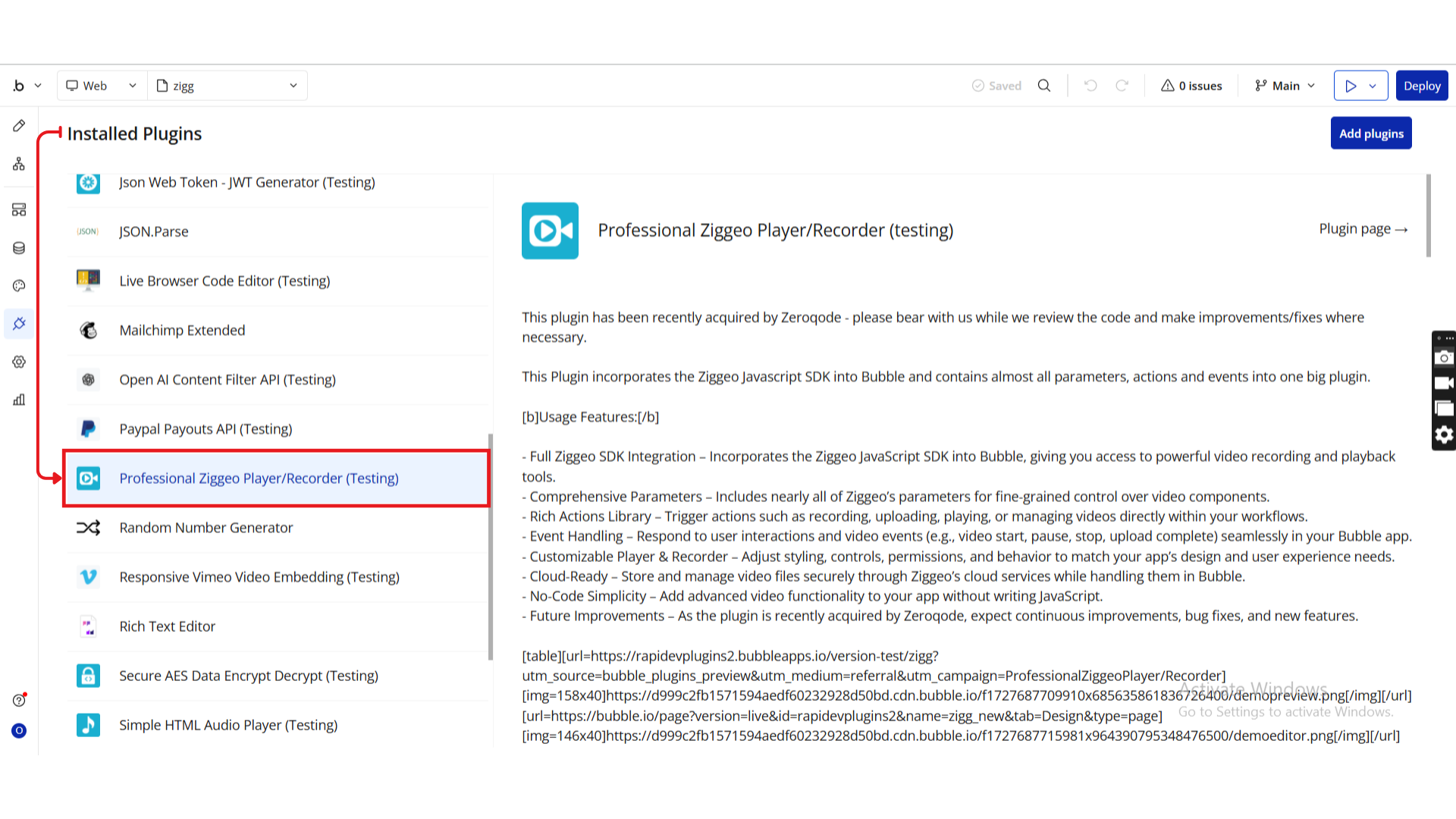Image resolution: width=1456 pixels, height=819 pixels.
Task: Open the Styles tab palette icon
Action: click(19, 286)
